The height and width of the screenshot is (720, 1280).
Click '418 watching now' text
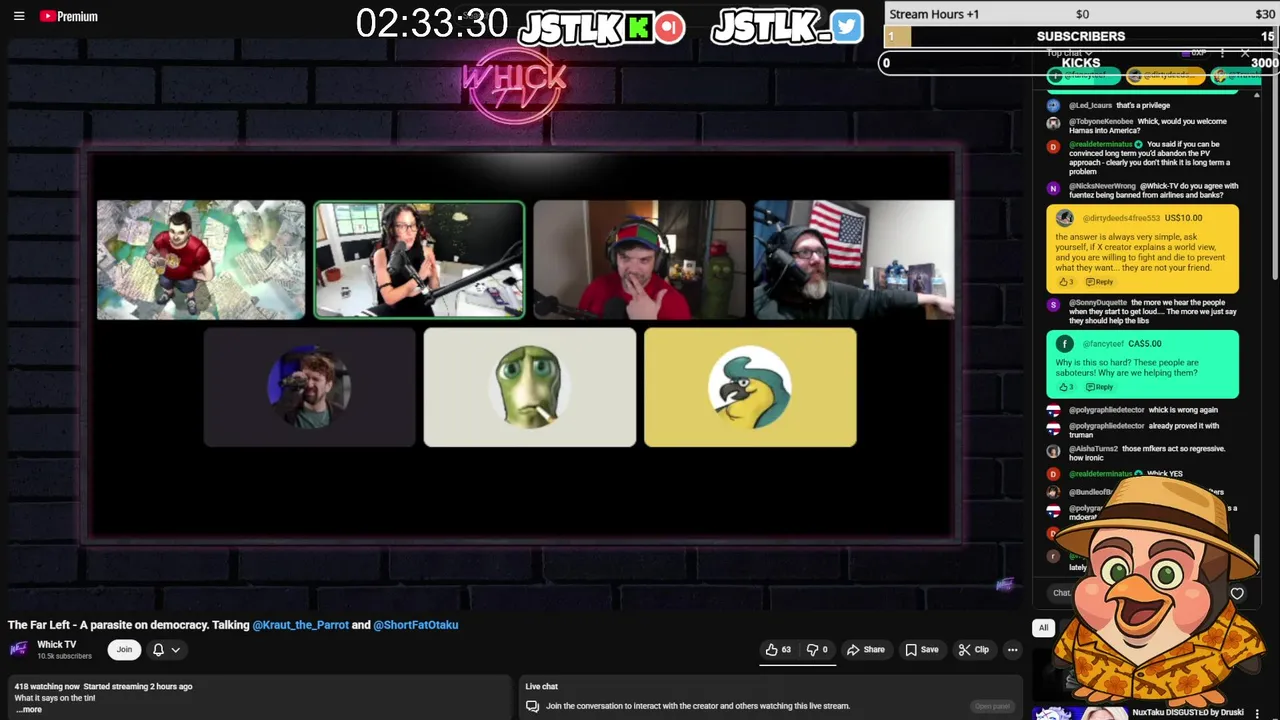pyautogui.click(x=47, y=687)
